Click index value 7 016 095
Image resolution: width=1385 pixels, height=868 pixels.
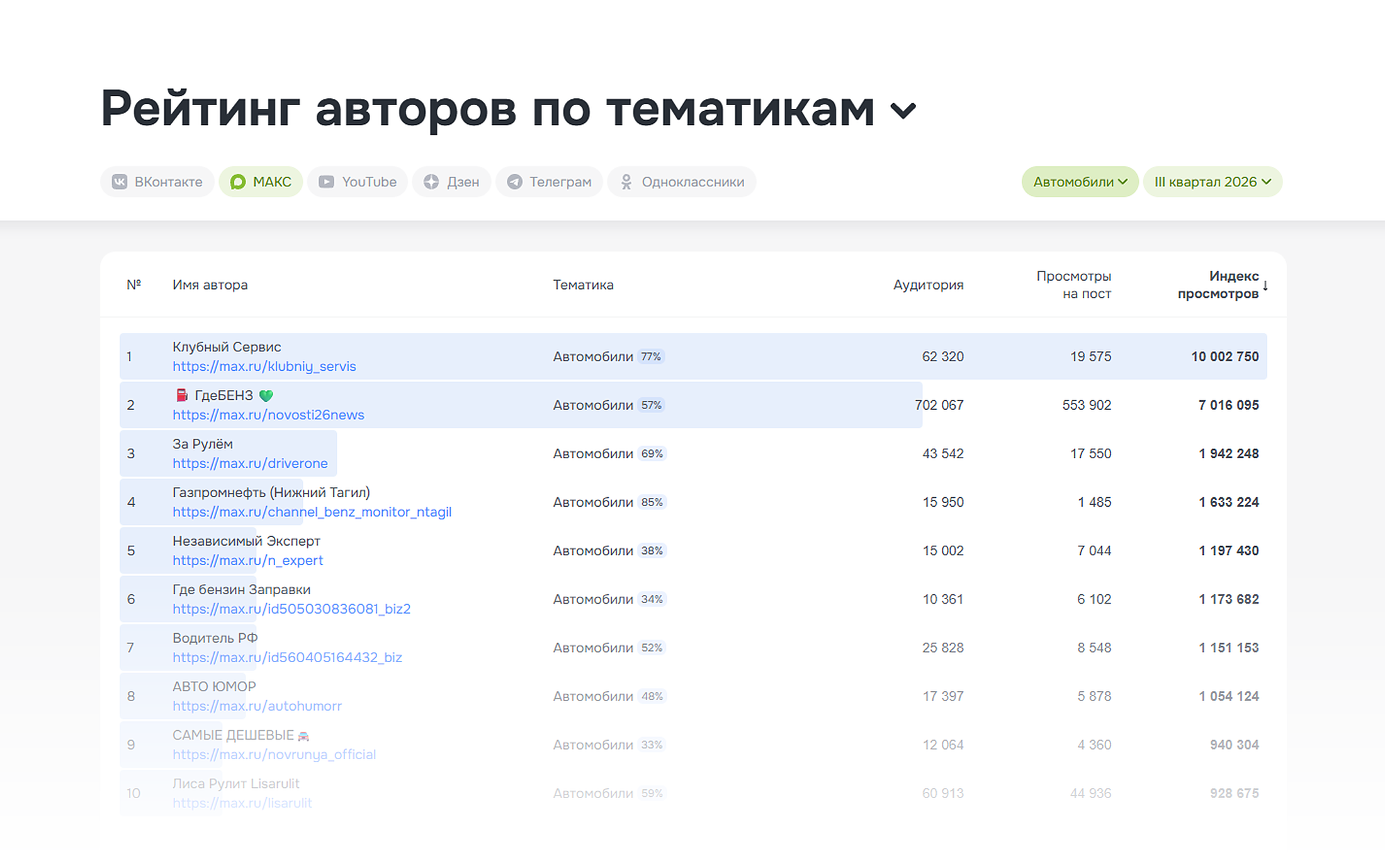coord(1228,405)
